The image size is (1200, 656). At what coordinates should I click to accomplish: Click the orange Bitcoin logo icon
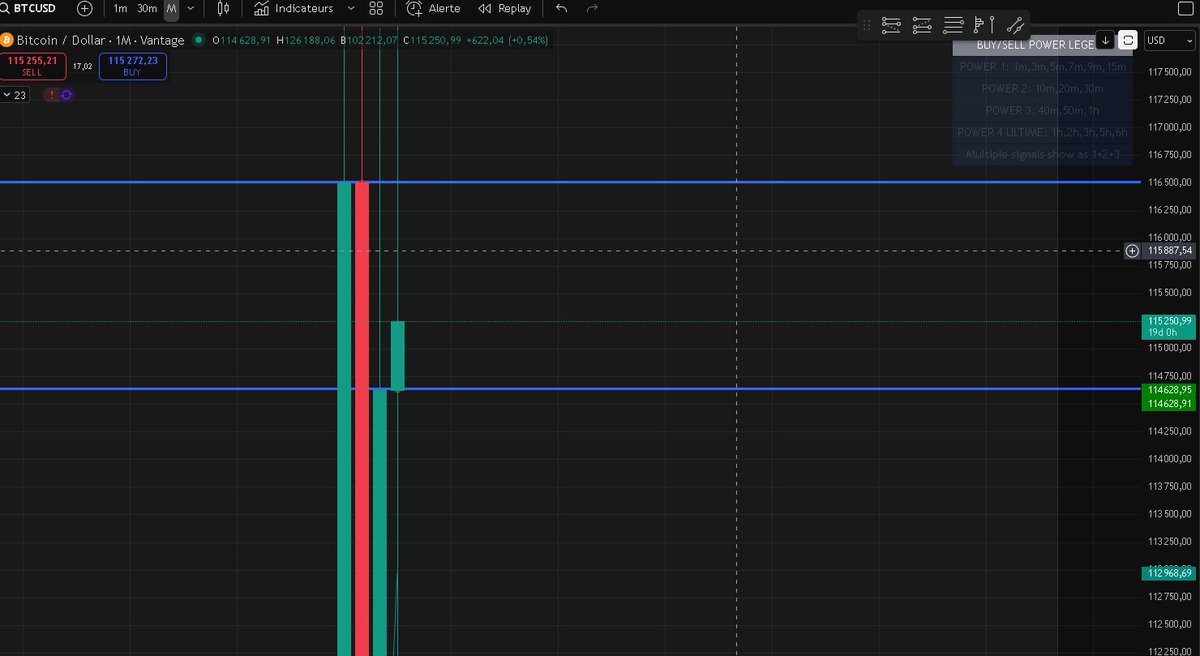(7, 40)
